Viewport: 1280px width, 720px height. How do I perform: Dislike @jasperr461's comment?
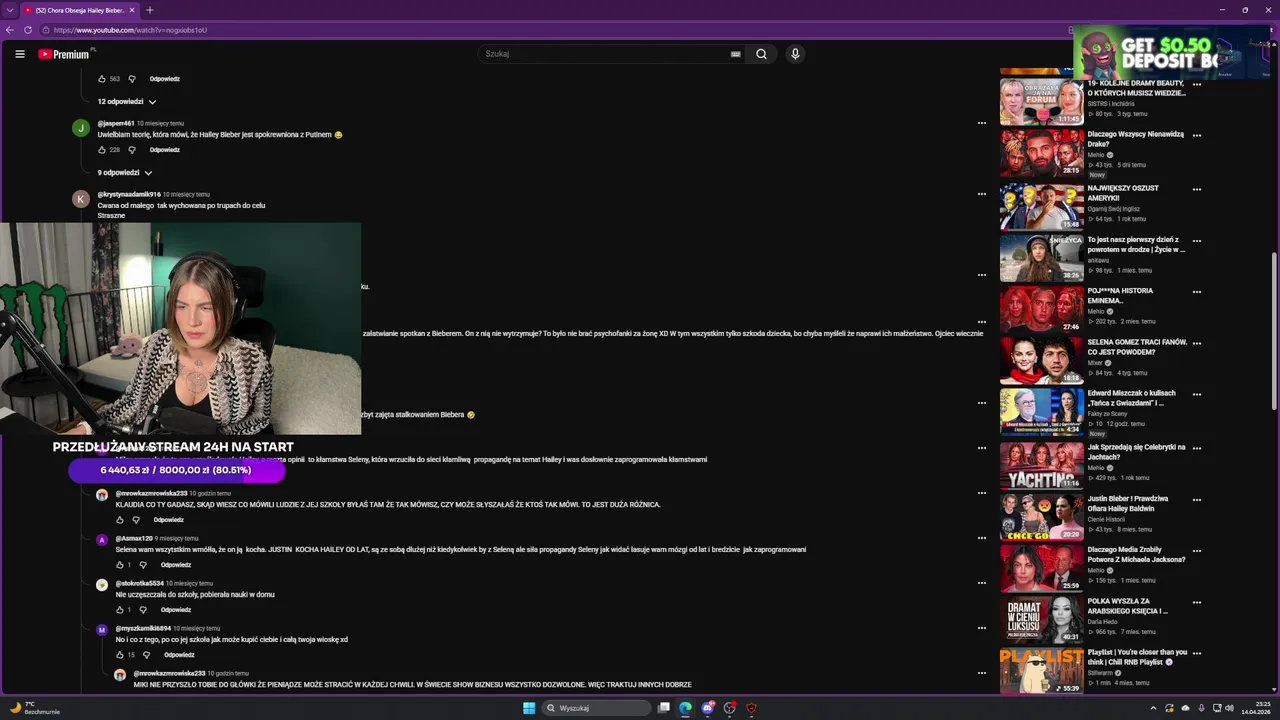coord(132,150)
